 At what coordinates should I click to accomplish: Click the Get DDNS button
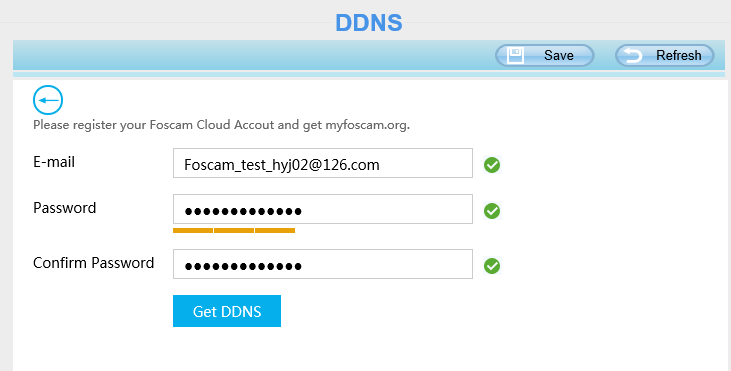tap(227, 311)
